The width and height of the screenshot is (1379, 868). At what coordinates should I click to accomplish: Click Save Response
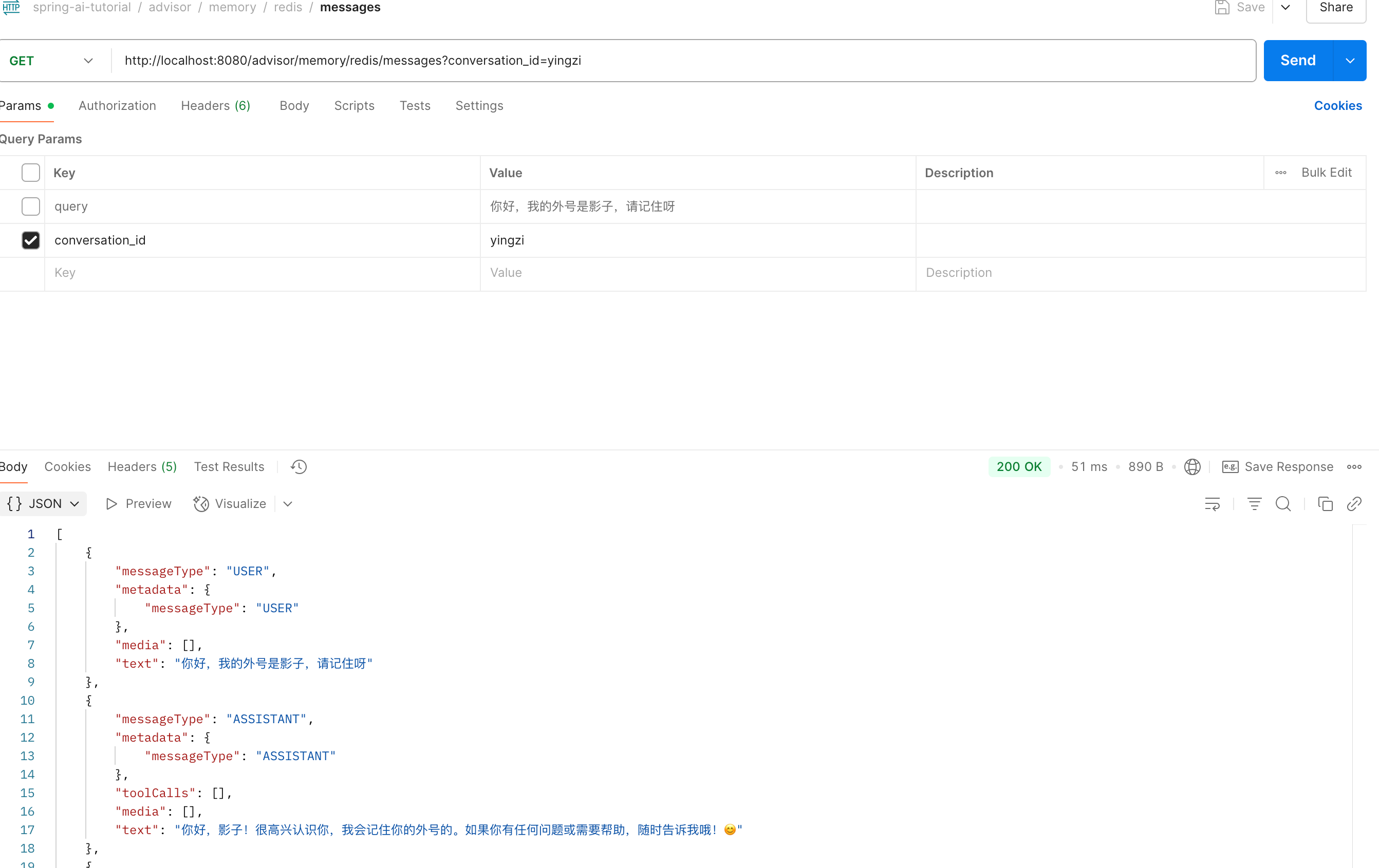point(1289,467)
